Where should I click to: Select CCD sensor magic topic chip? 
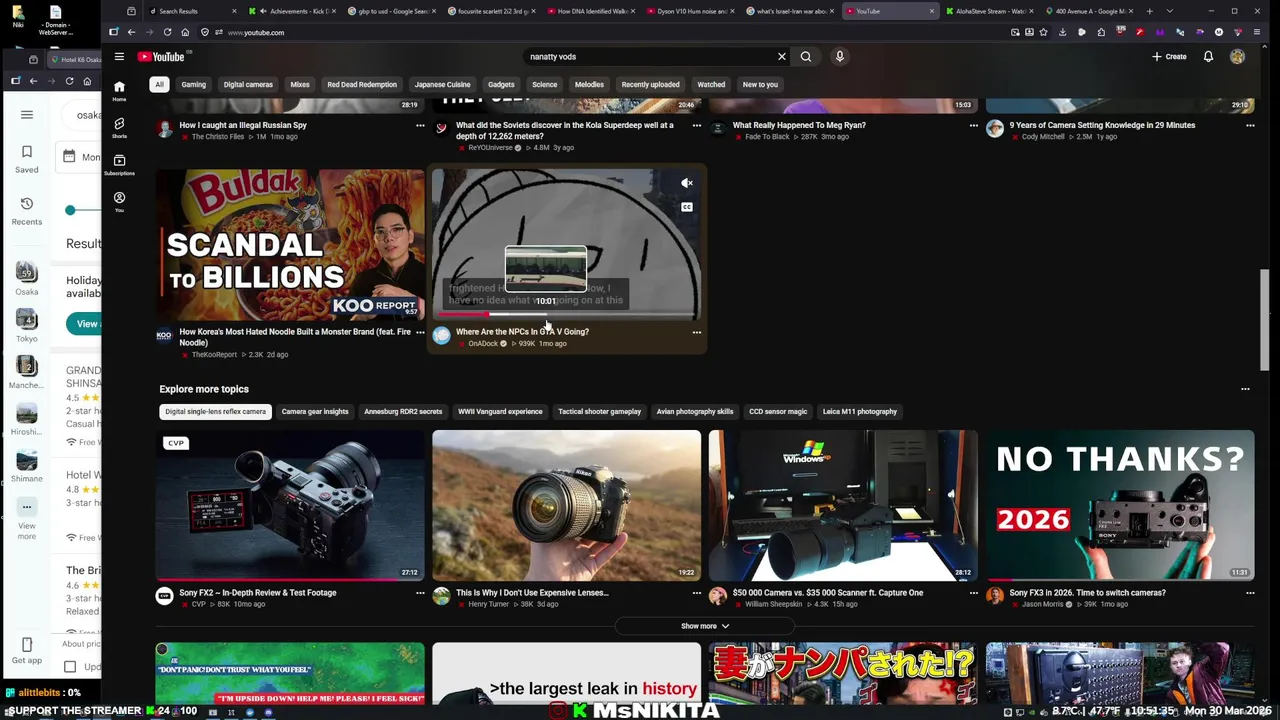click(778, 412)
